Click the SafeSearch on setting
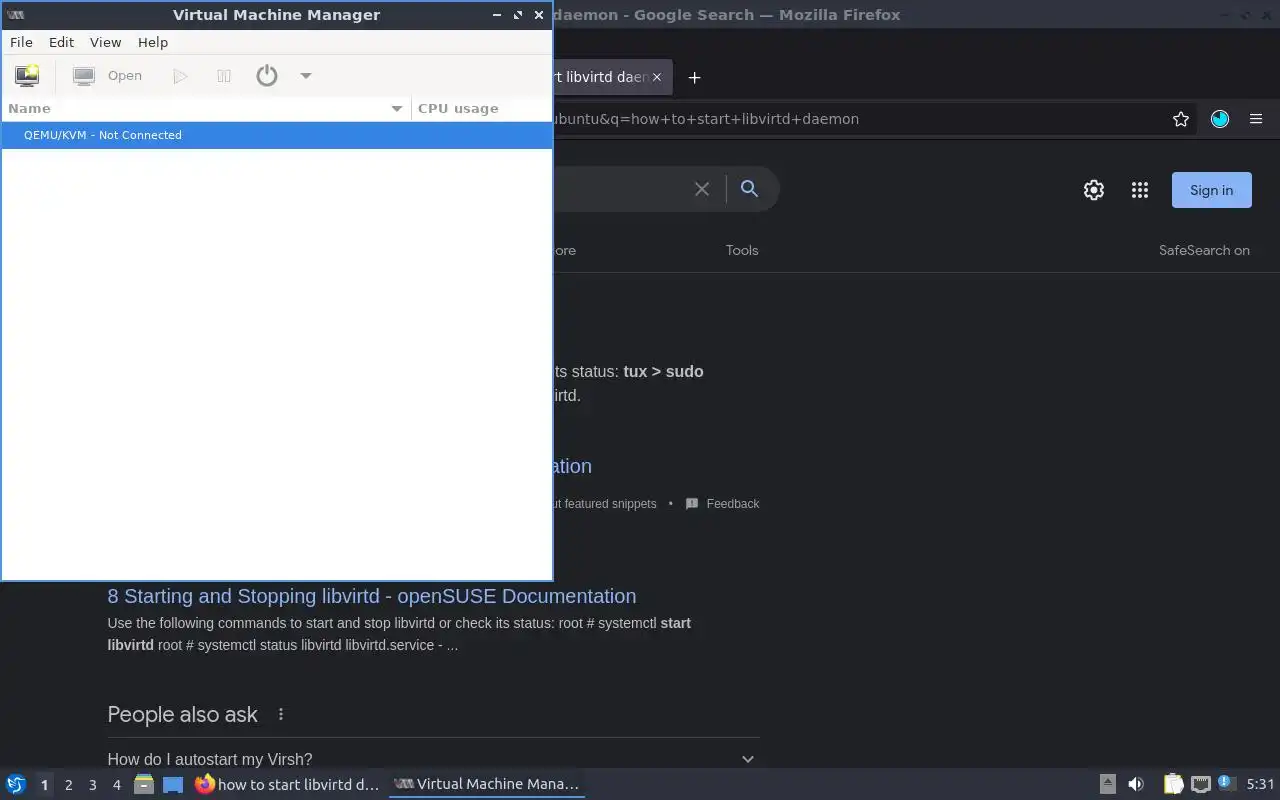Image resolution: width=1280 pixels, height=800 pixels. 1204,250
